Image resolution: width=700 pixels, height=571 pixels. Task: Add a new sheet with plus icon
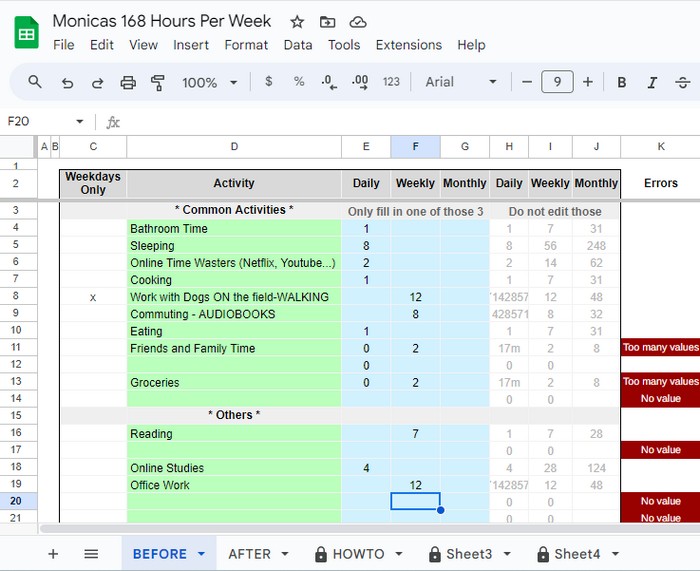53,554
